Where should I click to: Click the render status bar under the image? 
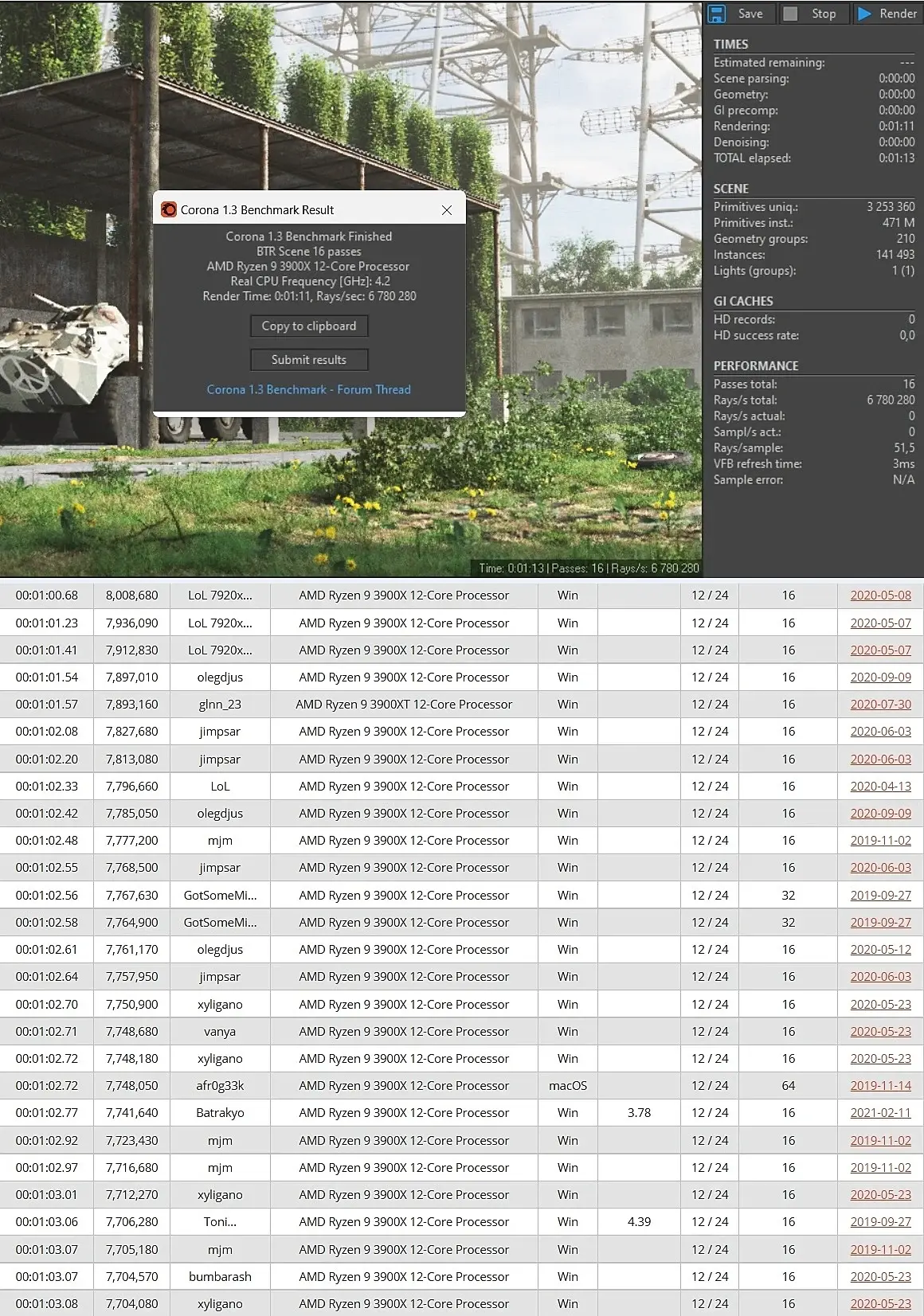(589, 568)
